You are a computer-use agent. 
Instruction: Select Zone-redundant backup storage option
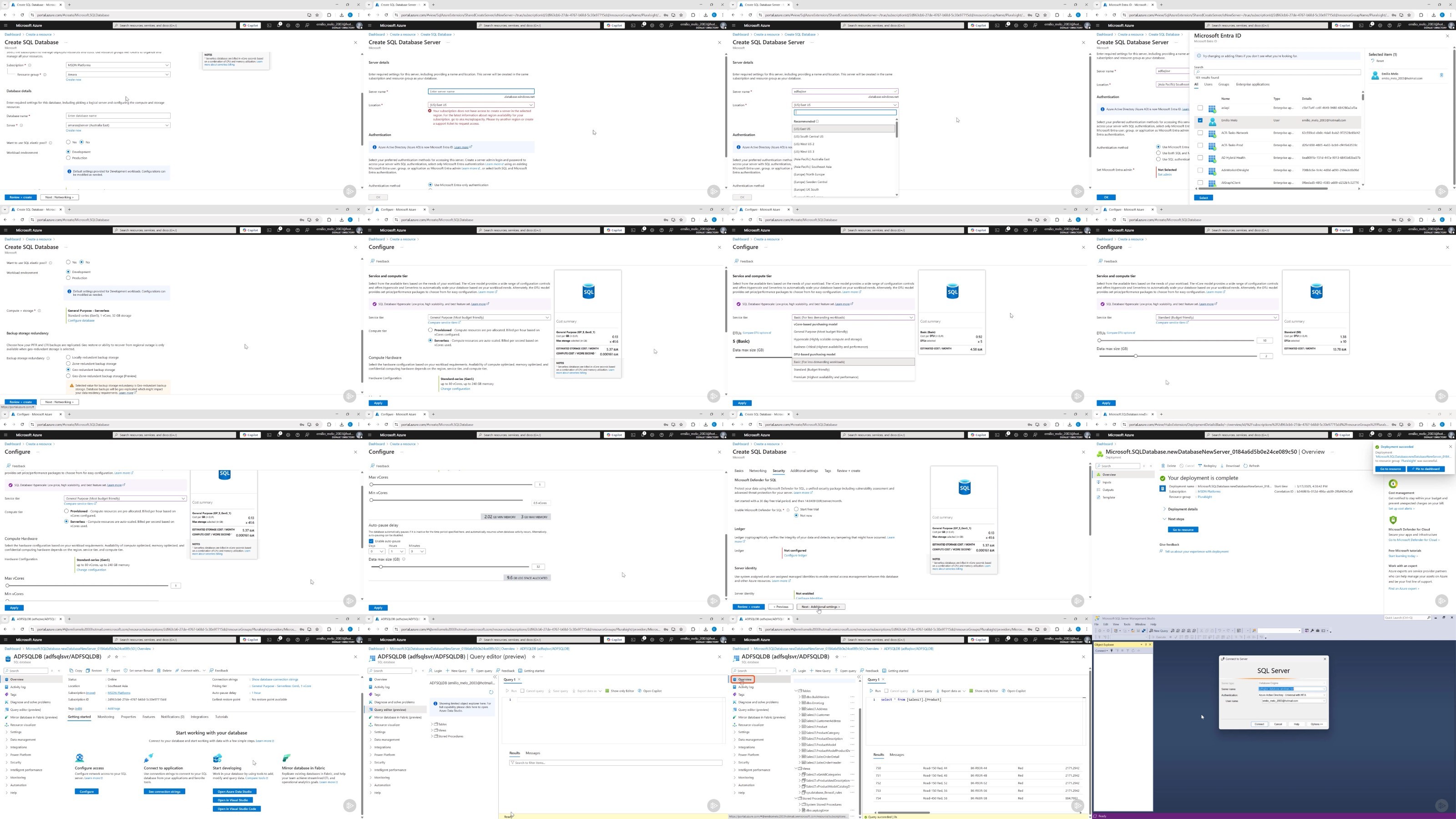(68, 364)
